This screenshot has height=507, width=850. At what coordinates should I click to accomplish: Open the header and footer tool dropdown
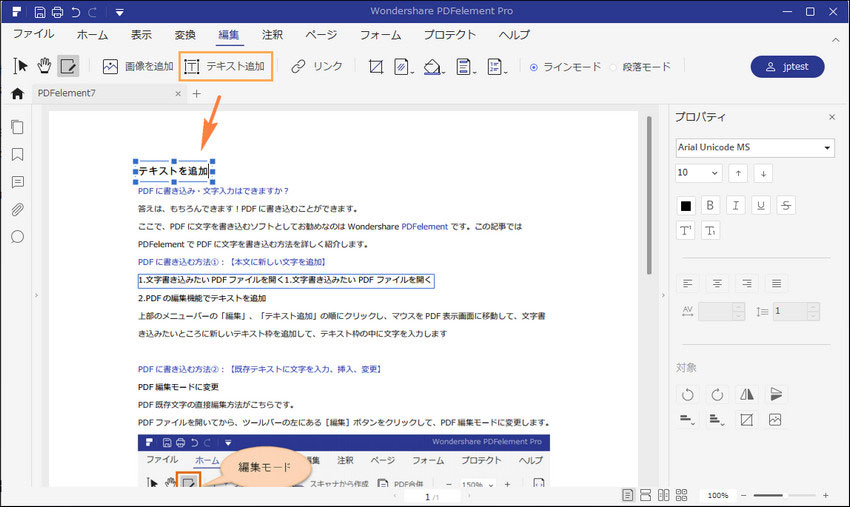pyautogui.click(x=466, y=67)
